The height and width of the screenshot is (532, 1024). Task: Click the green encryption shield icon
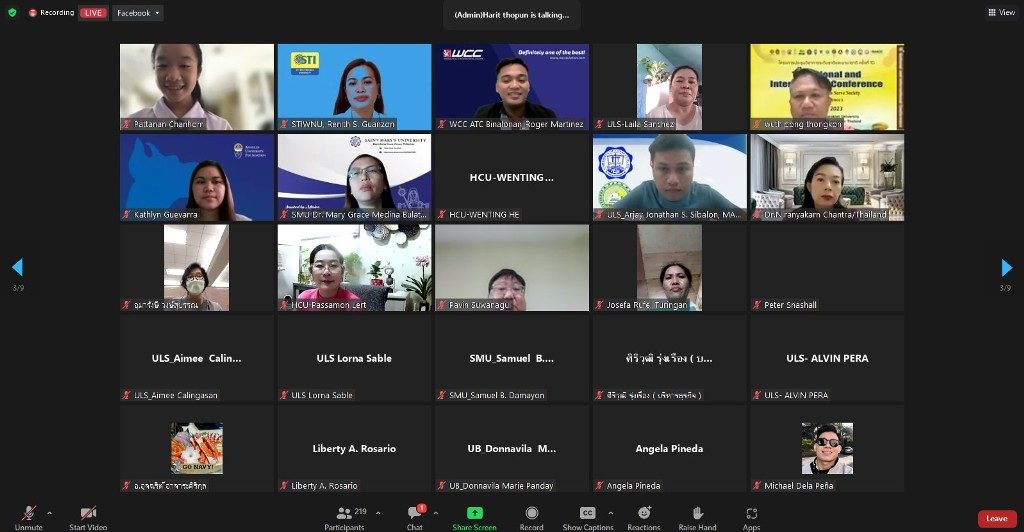click(12, 12)
